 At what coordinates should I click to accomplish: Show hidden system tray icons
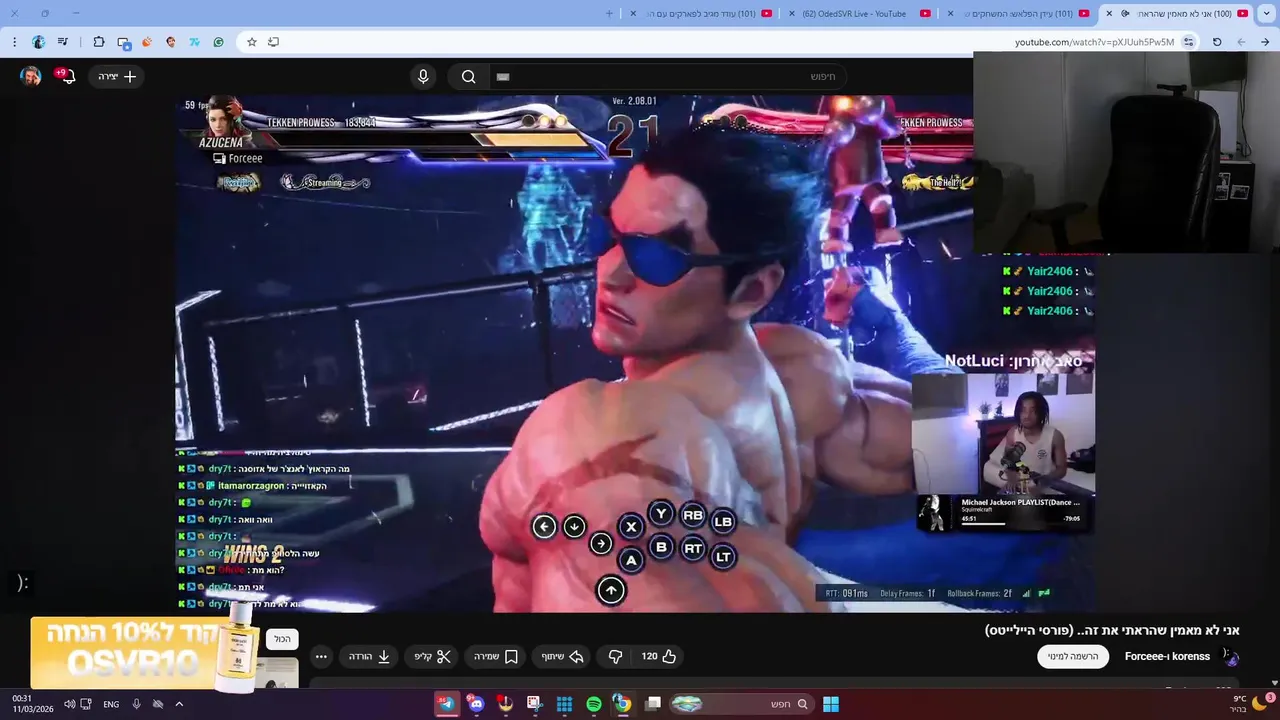[179, 704]
